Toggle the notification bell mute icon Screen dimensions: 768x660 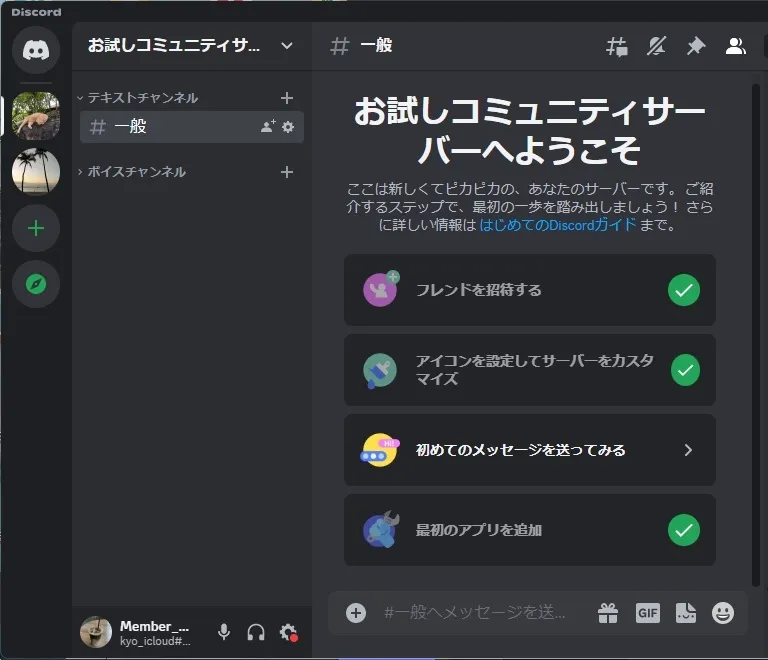(x=656, y=47)
